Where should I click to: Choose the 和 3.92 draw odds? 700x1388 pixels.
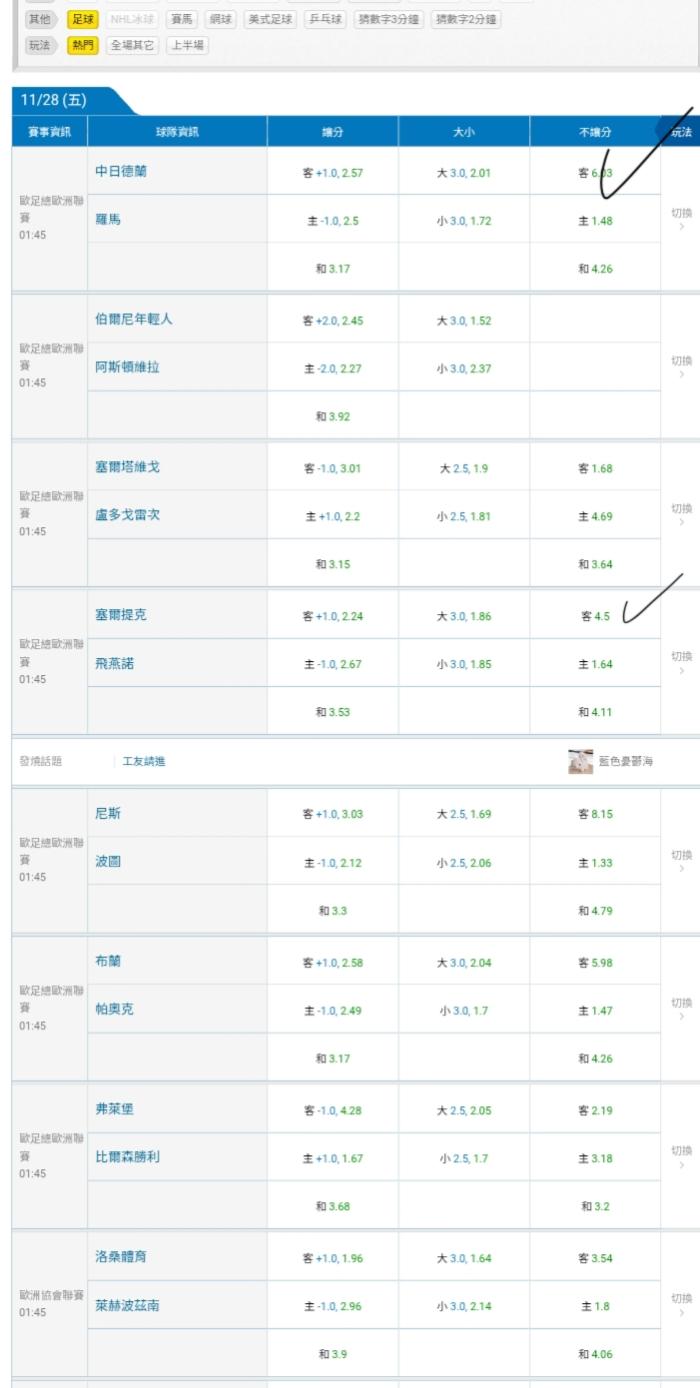pyautogui.click(x=333, y=416)
